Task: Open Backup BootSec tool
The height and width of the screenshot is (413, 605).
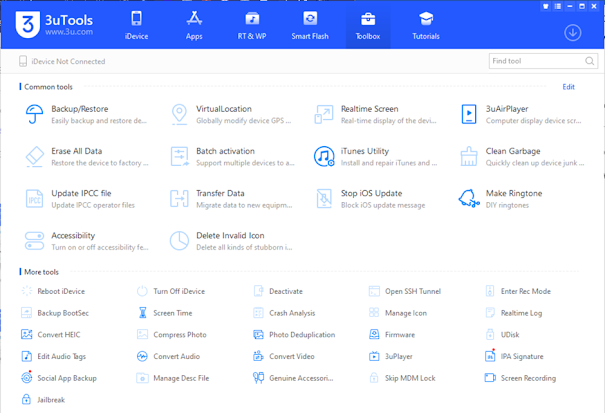Action: 55,313
